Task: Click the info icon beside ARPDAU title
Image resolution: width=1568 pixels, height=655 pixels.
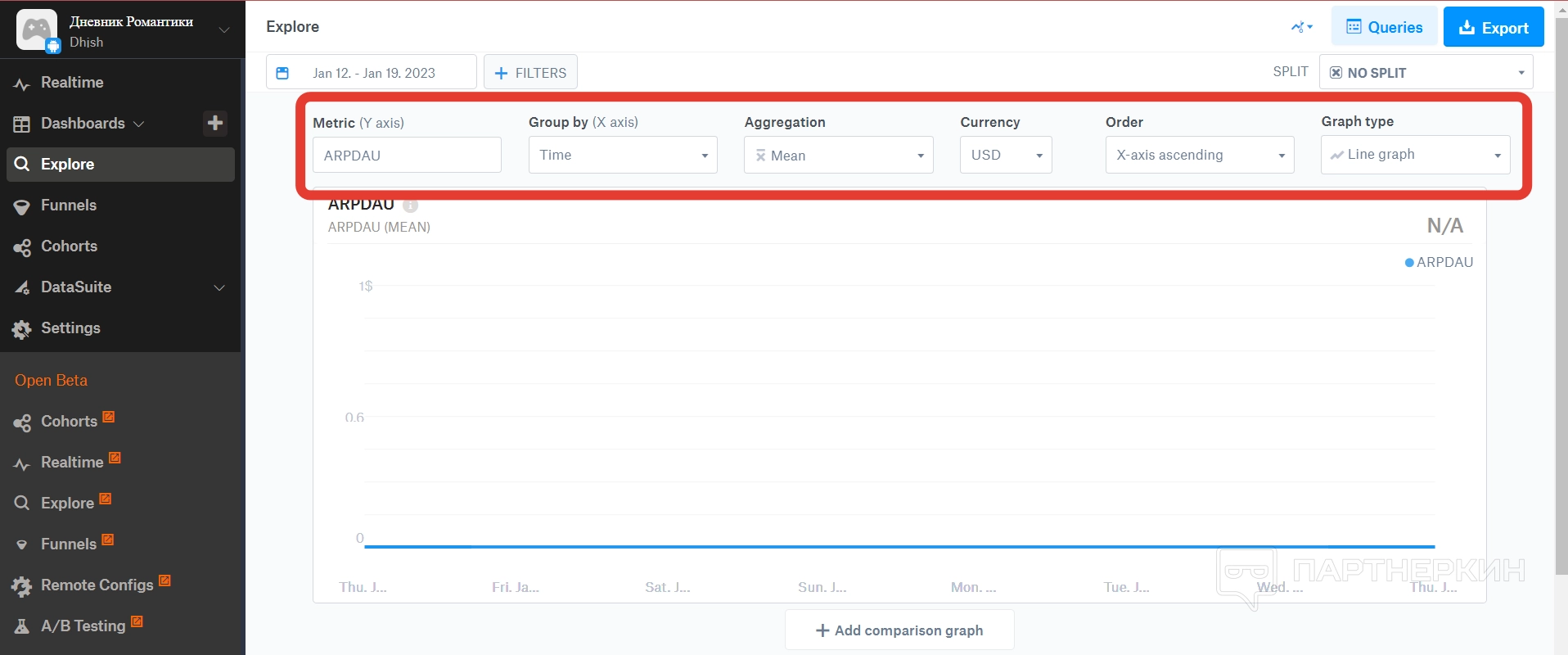Action: coord(410,206)
